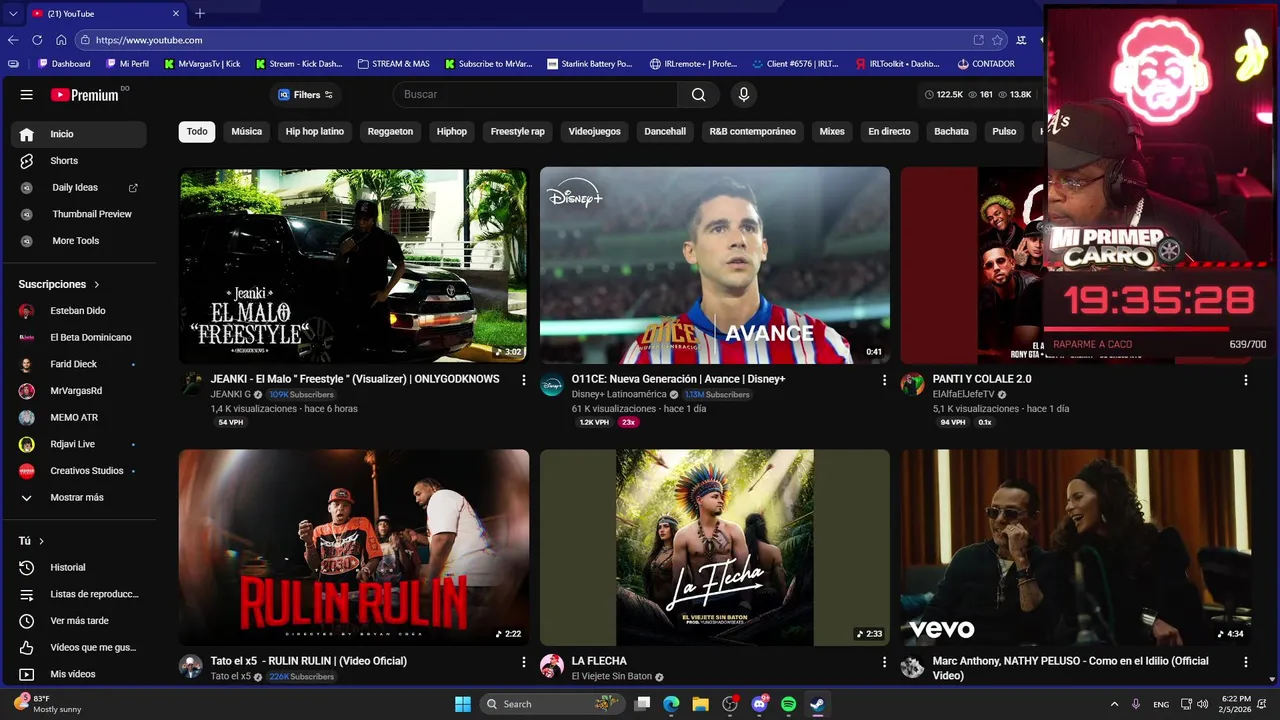Open options menu for RULIN RULIN video
Screen dimensions: 1280x720
523,662
